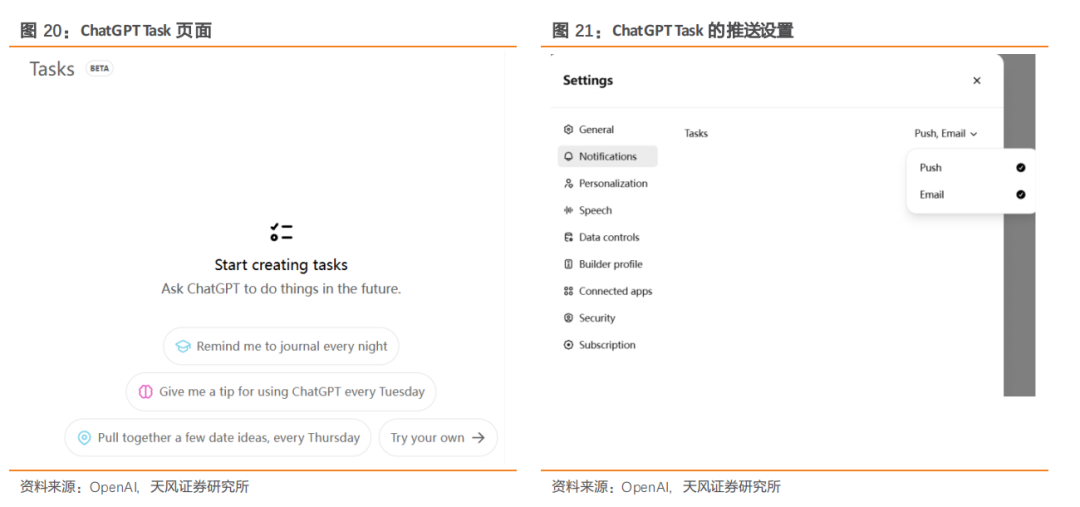Click the Tasks label in Notifications panel

point(696,134)
